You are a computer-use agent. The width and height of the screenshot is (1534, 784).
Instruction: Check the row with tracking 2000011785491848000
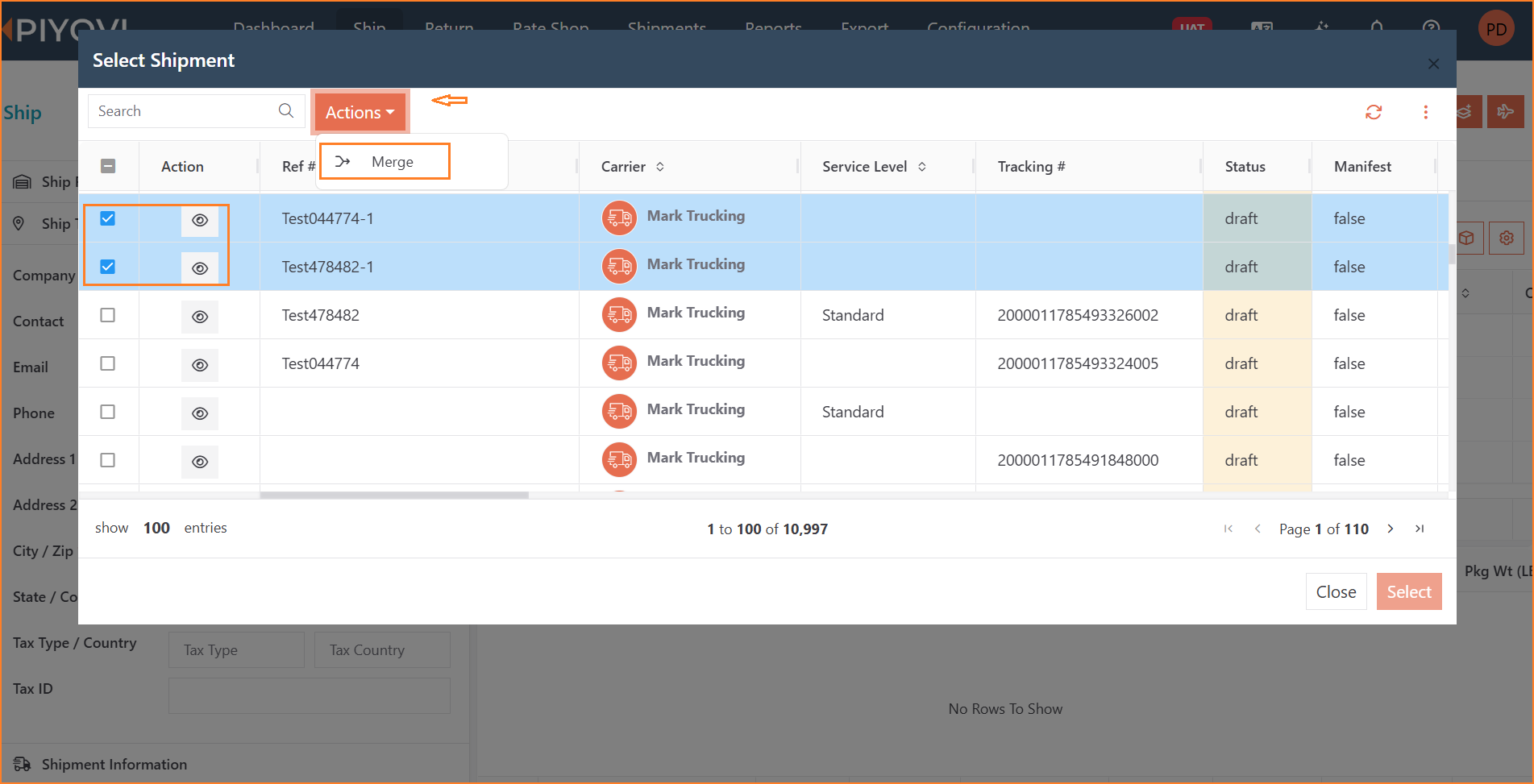pyautogui.click(x=107, y=460)
